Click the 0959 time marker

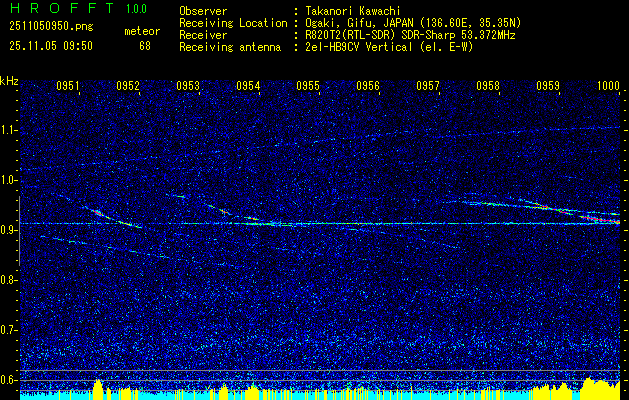tap(548, 86)
